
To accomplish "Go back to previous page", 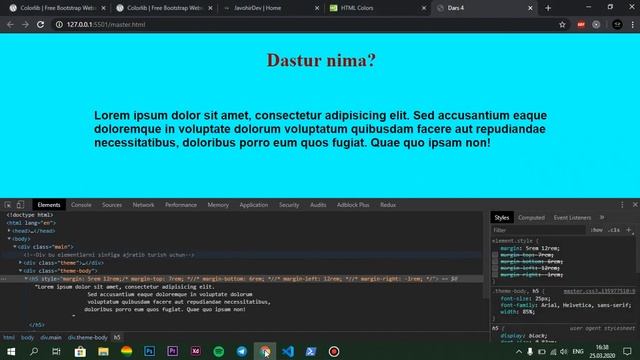I will [10, 24].
